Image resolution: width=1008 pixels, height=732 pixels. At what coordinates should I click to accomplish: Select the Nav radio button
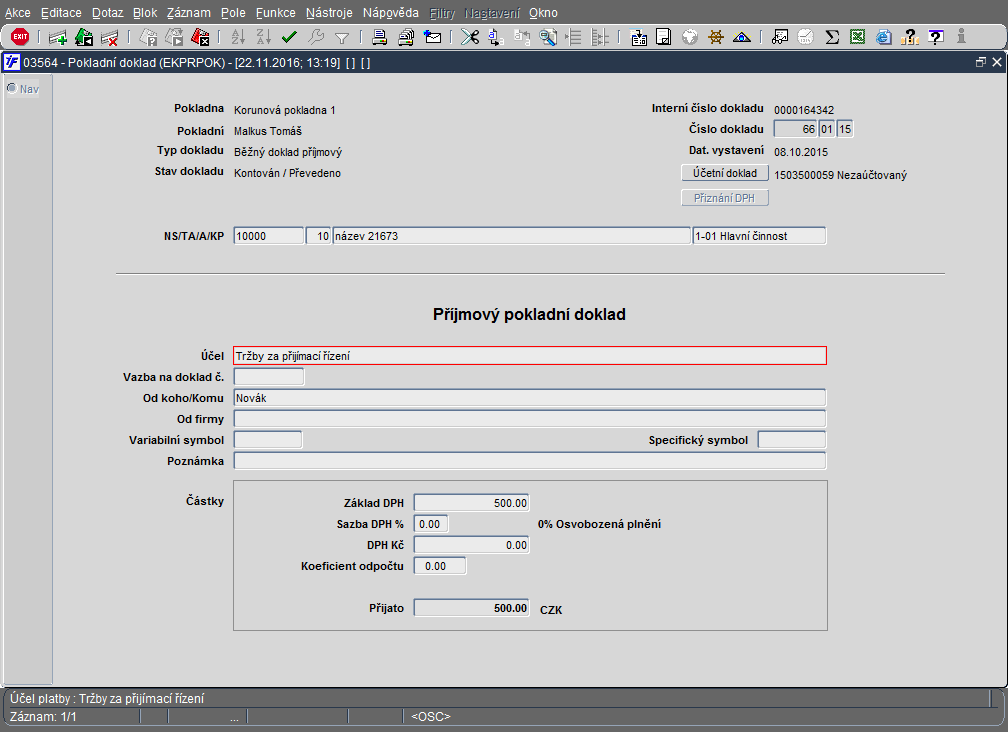click(x=12, y=88)
